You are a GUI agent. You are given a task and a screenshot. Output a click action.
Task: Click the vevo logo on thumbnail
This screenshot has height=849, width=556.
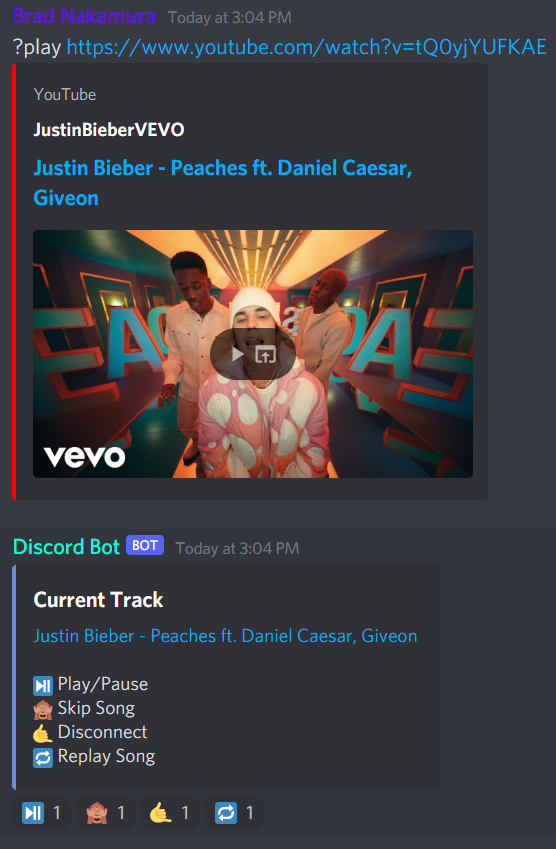click(84, 457)
